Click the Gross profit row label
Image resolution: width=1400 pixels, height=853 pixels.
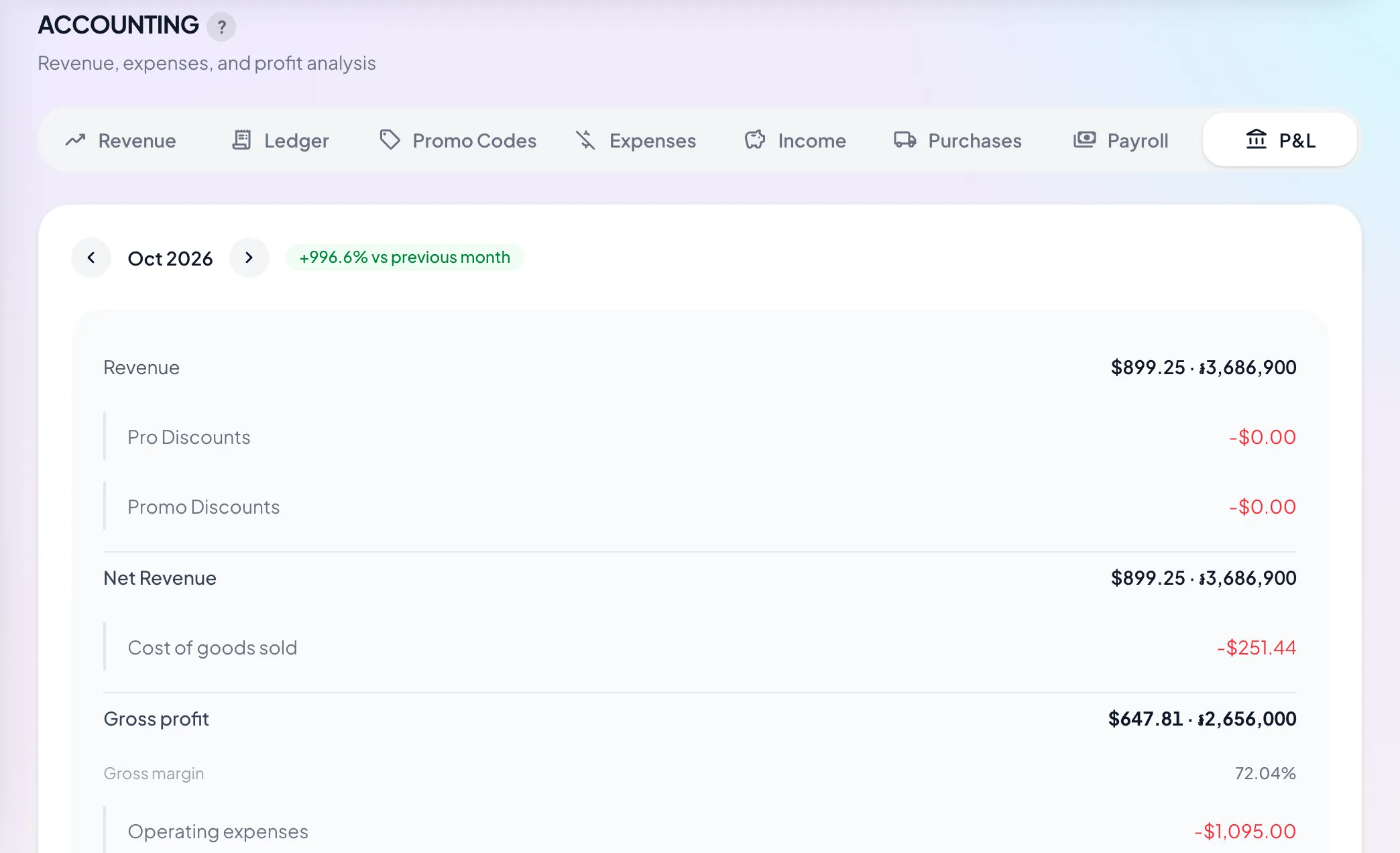[x=156, y=719]
